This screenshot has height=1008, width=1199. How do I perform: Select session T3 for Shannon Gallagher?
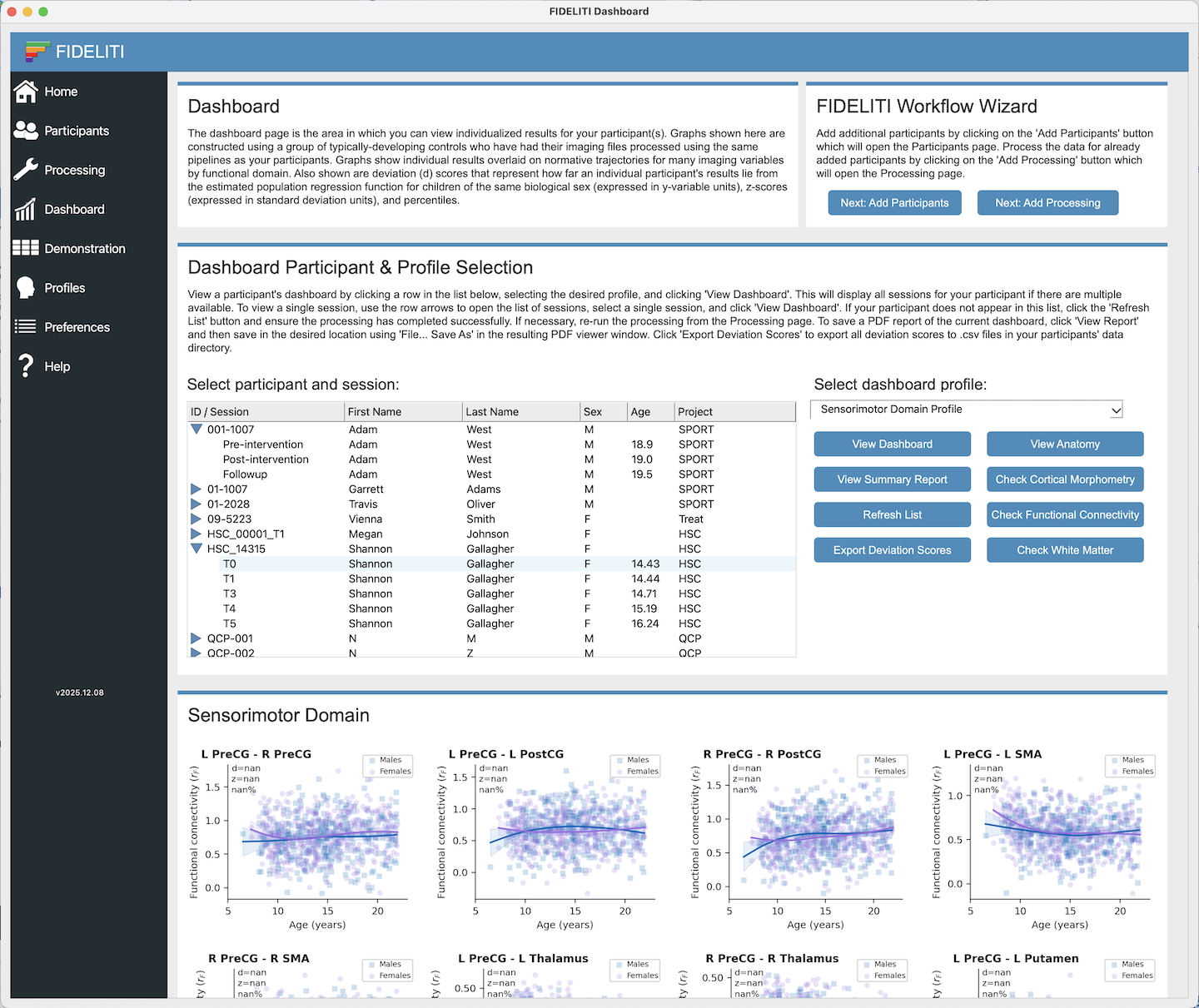pos(230,594)
